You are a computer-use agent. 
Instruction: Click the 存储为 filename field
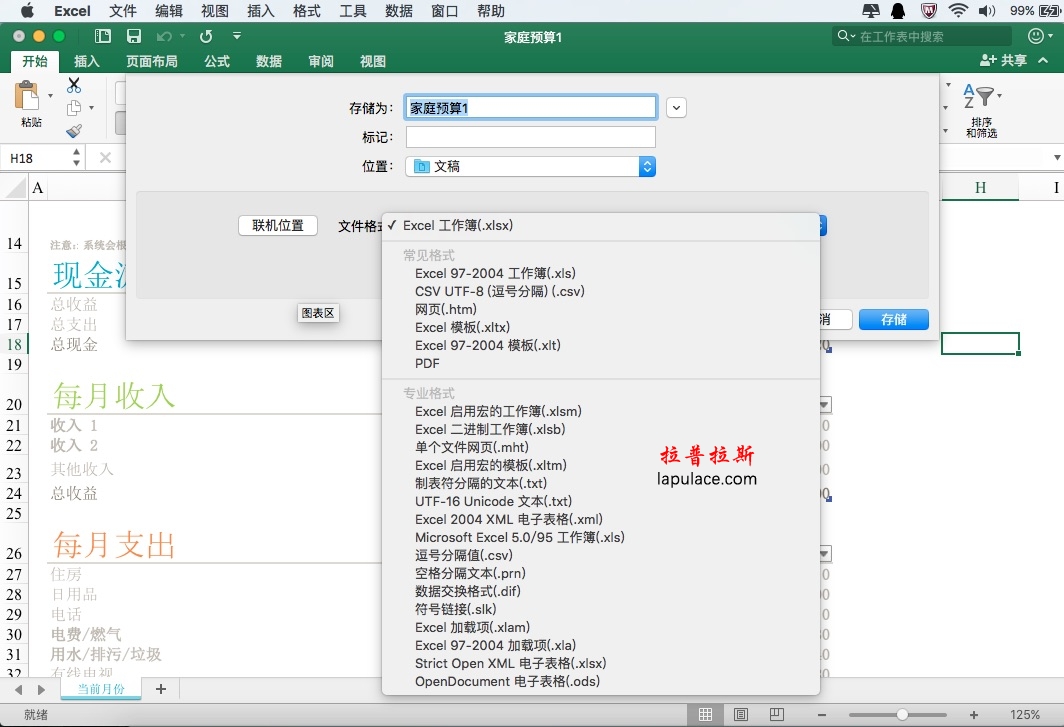531,108
